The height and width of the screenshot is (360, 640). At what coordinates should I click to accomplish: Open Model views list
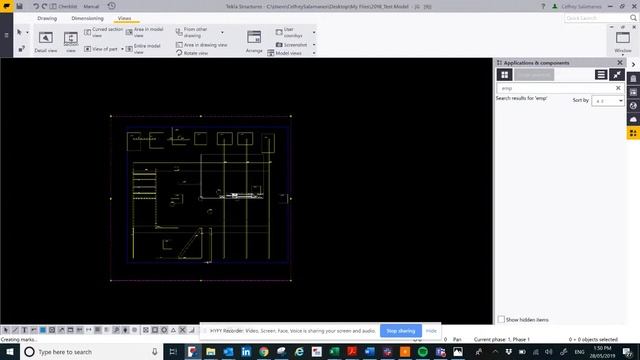(284, 53)
